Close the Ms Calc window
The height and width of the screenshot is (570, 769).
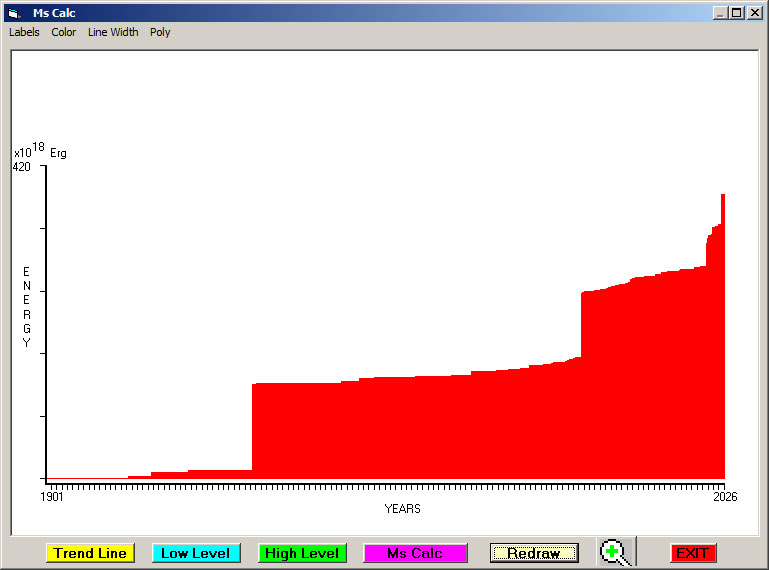755,13
